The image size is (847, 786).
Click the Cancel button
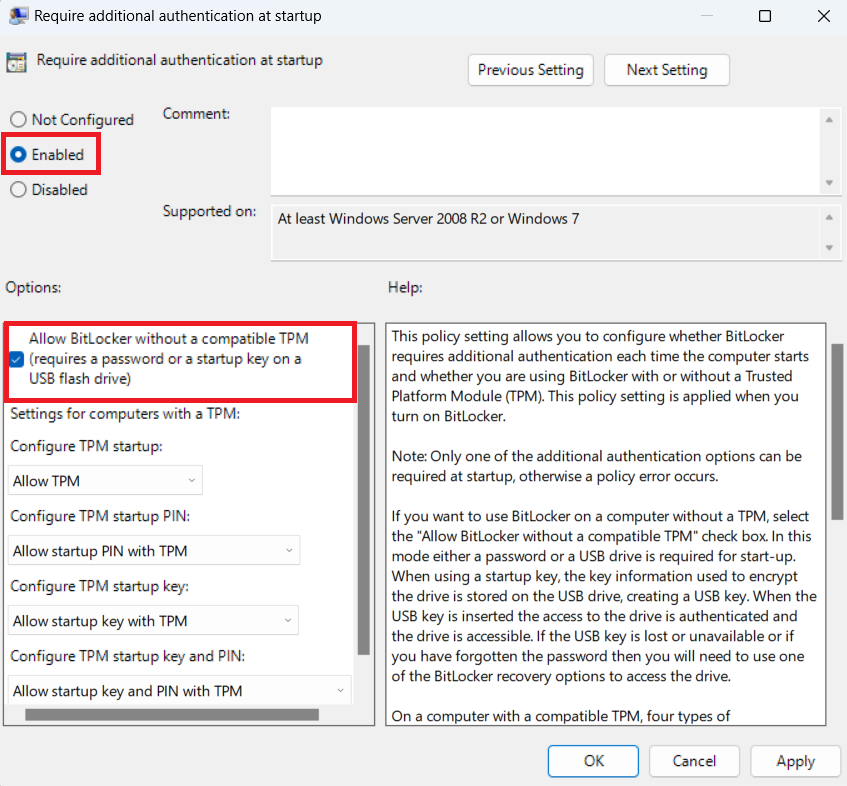[694, 761]
